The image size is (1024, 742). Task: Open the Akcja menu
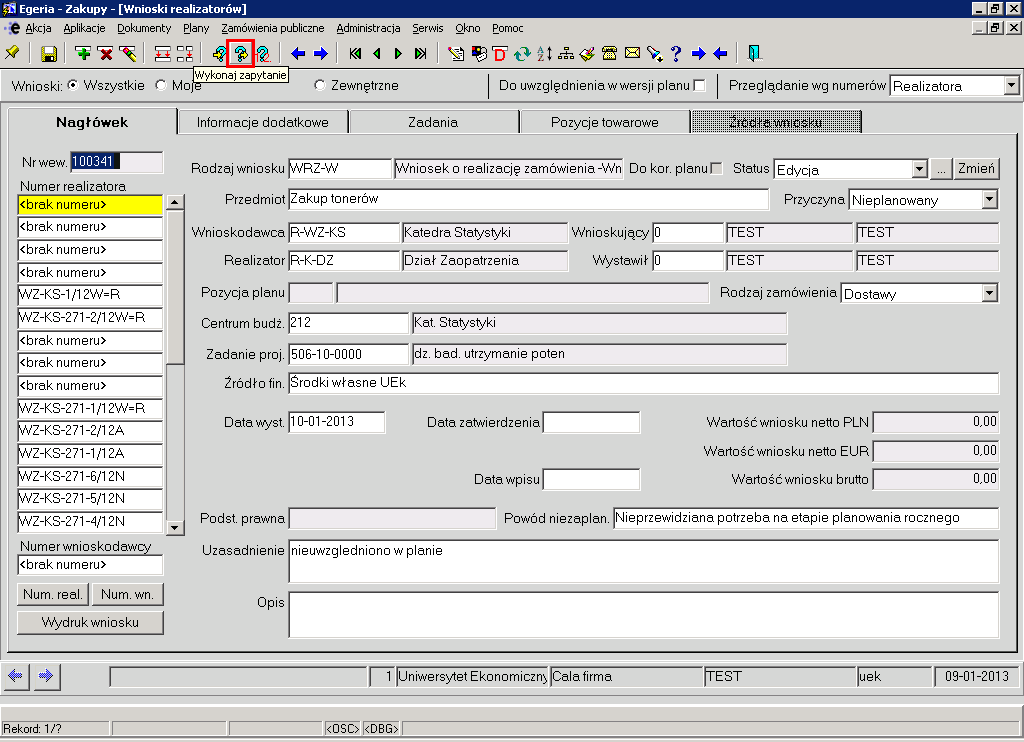click(x=39, y=28)
